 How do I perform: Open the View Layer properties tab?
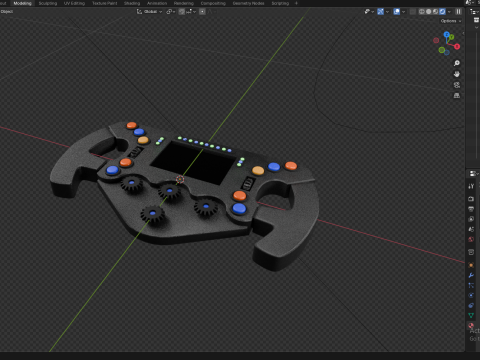coord(471,219)
